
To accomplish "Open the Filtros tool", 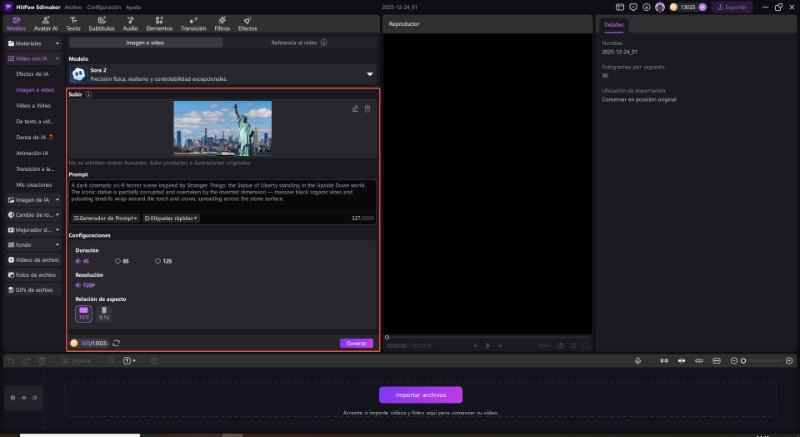I will pos(222,24).
